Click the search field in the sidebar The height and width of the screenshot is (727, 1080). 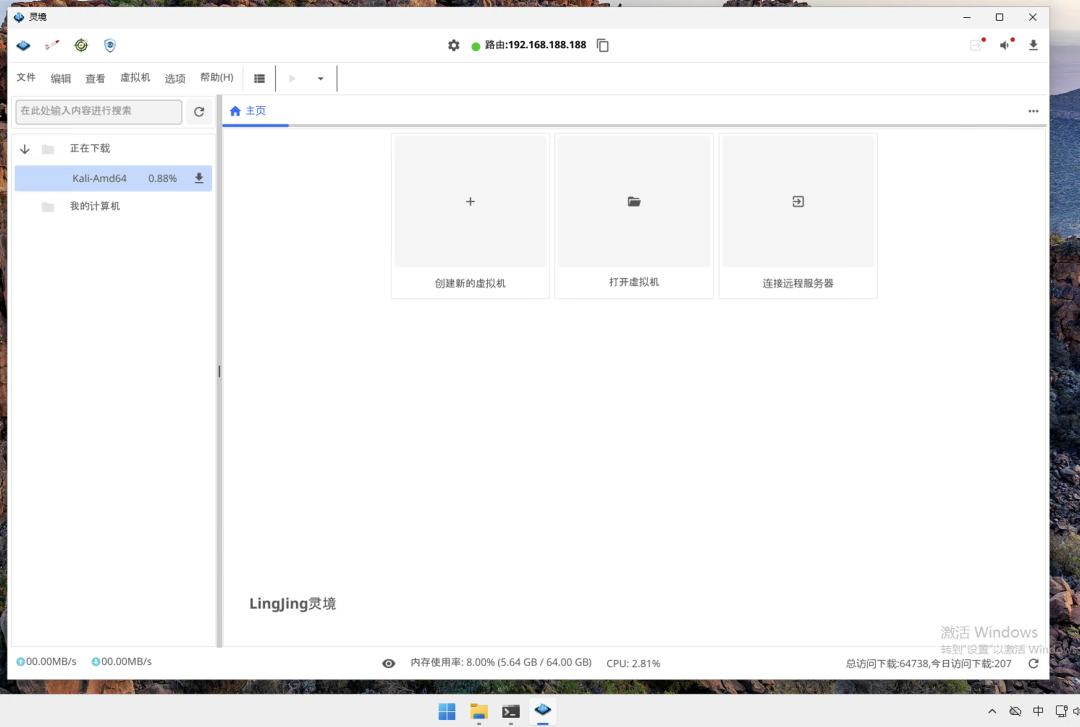pyautogui.click(x=98, y=111)
